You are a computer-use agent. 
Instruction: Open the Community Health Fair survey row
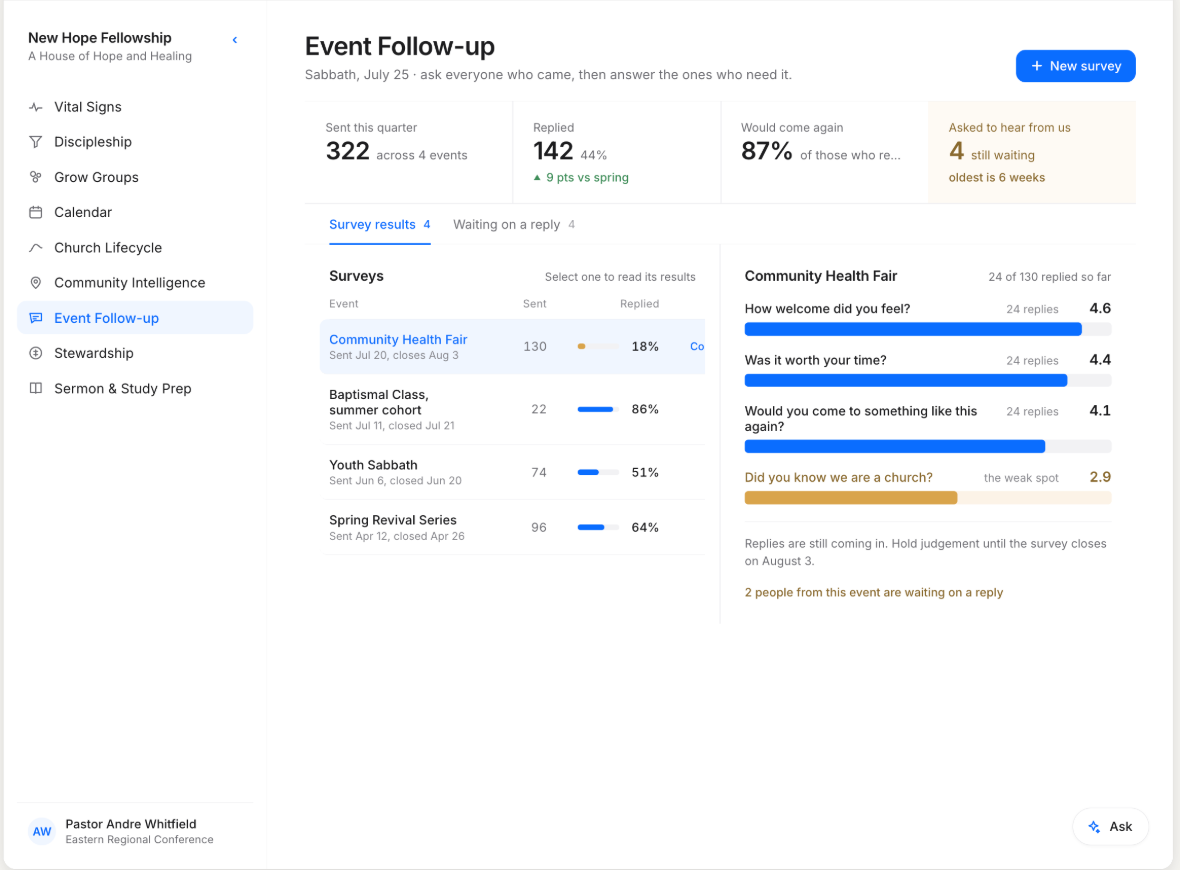512,347
